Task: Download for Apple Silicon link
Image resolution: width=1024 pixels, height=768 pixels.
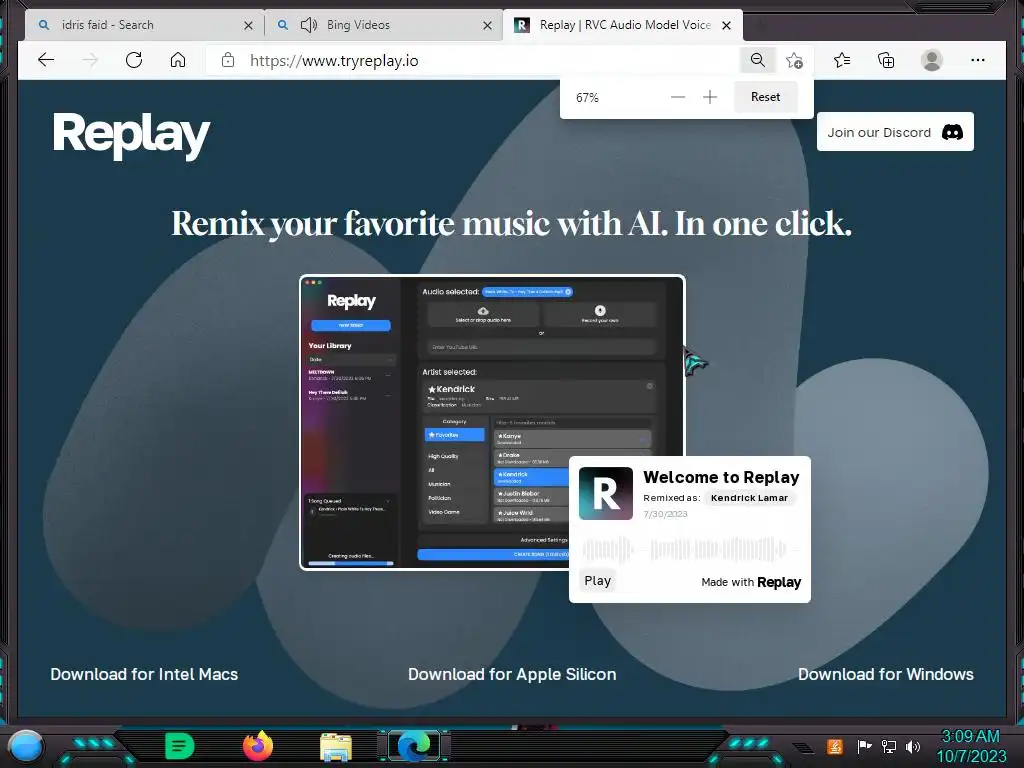Action: (512, 674)
